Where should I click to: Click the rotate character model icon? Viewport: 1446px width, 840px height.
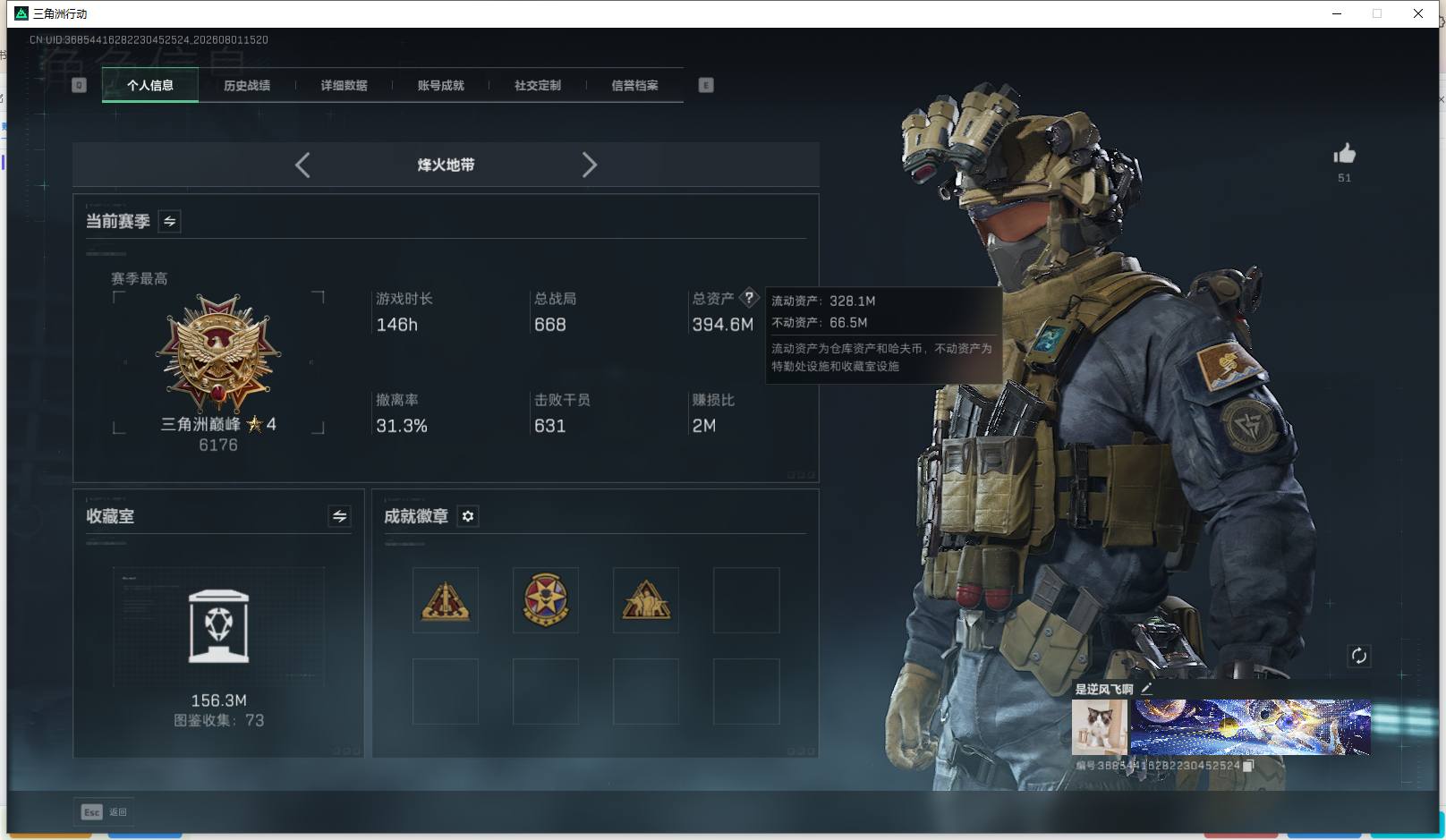tap(1358, 656)
